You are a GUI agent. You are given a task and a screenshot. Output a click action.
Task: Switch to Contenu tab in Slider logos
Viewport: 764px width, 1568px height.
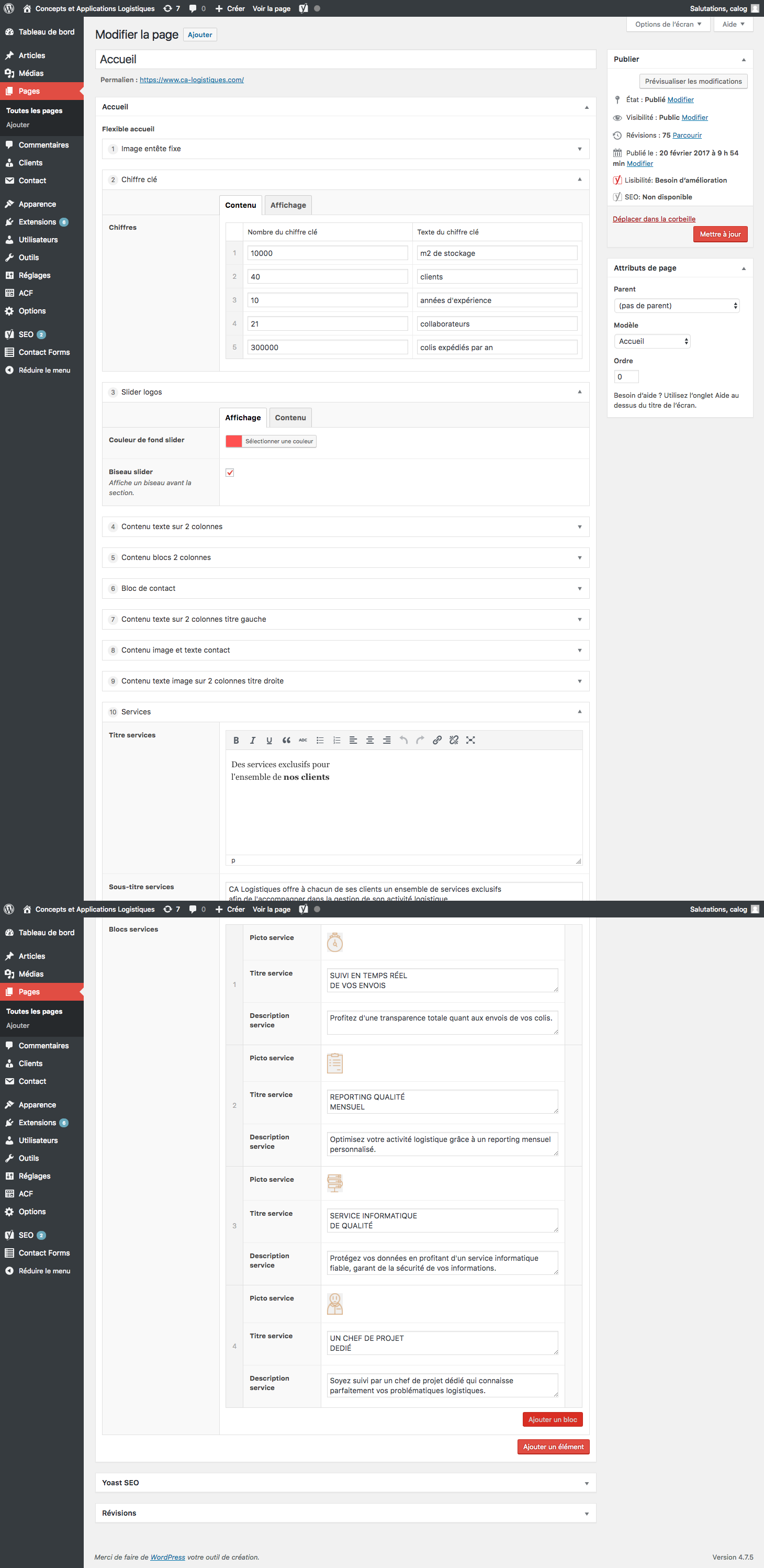click(290, 418)
